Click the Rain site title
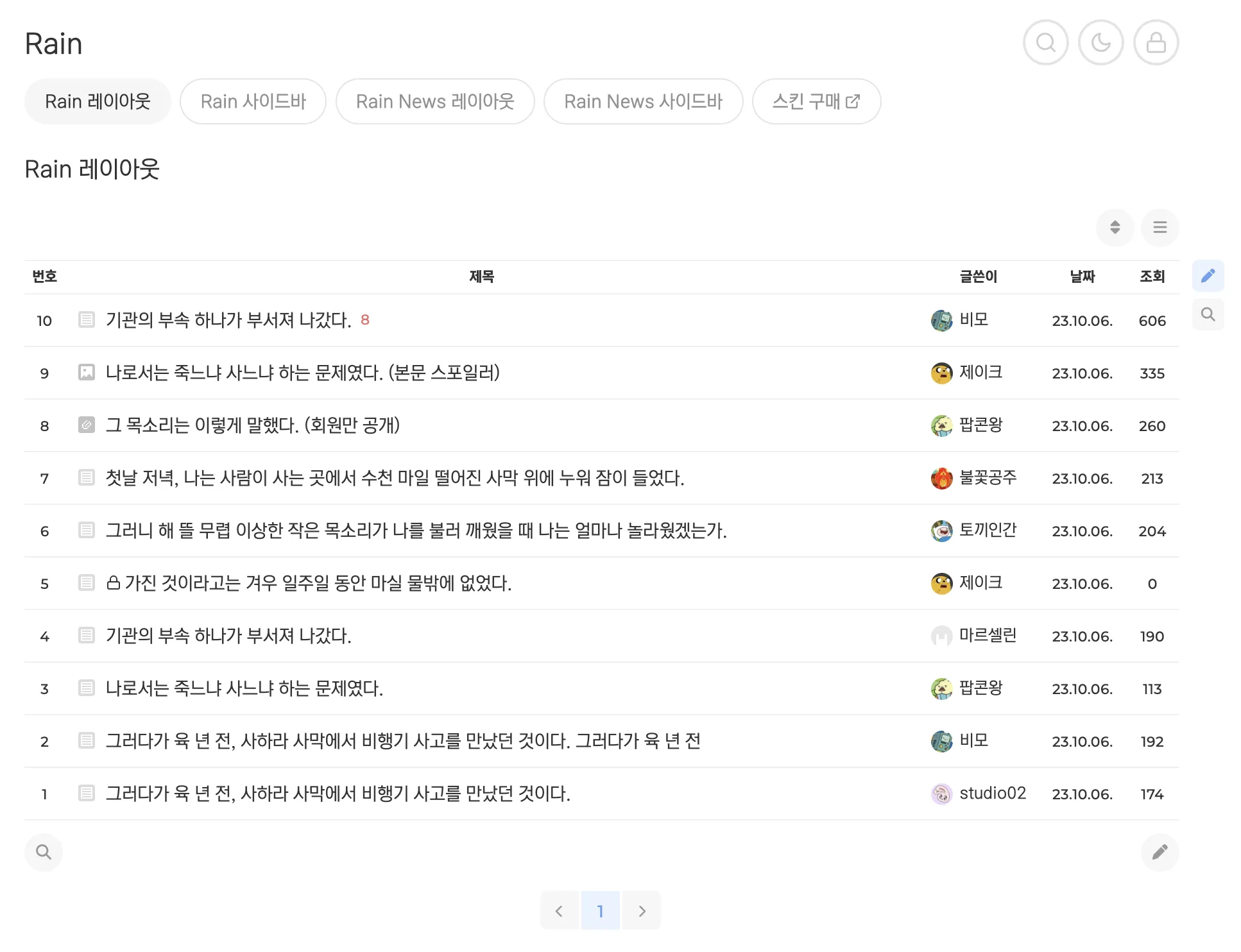 point(53,44)
